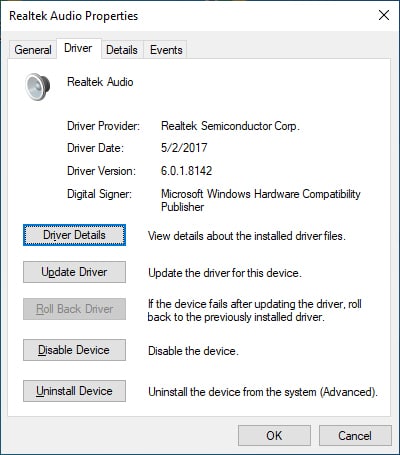Image resolution: width=400 pixels, height=455 pixels.
Task: Select the Realtek Semiconductor Corp. provider text
Action: pos(230,126)
